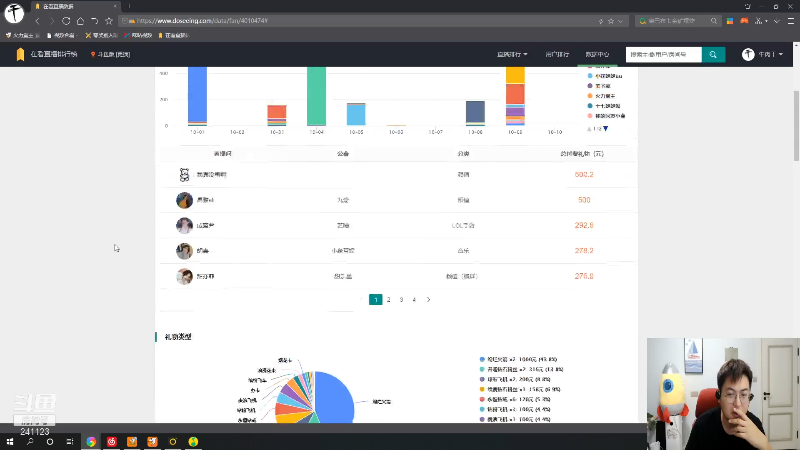Toggle the blue top gift-type legend entry
This screenshot has width=800, height=450.
[518, 359]
